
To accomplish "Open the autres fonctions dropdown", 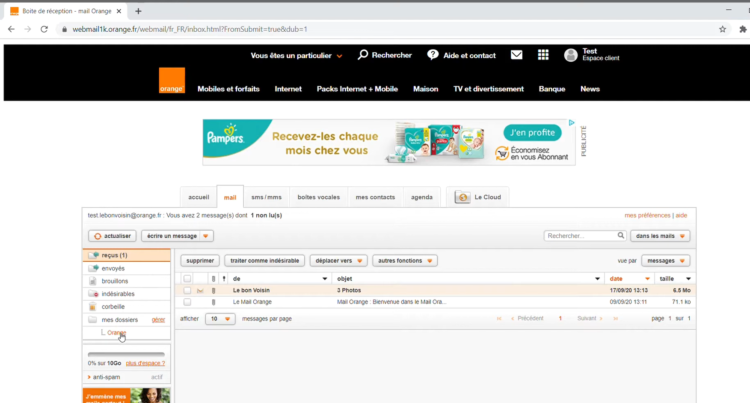I will point(405,261).
